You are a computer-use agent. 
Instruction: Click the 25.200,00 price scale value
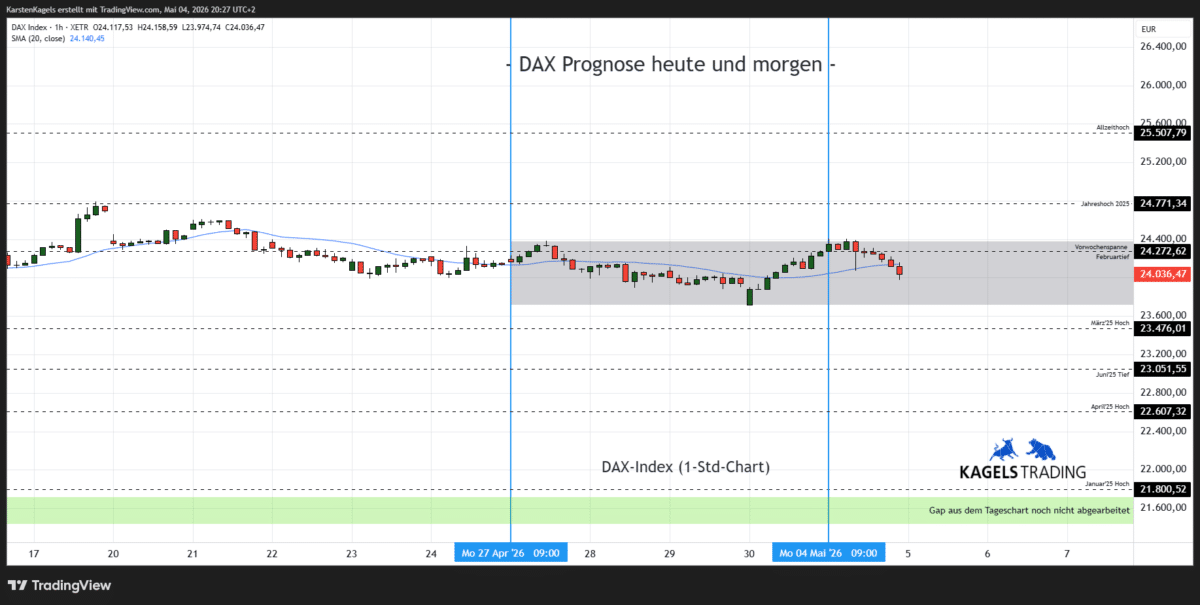coord(1163,161)
